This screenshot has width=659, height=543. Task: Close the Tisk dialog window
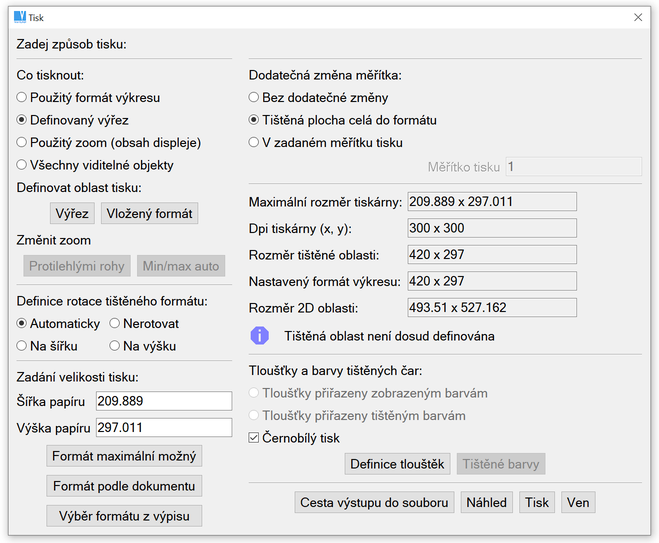click(x=638, y=17)
